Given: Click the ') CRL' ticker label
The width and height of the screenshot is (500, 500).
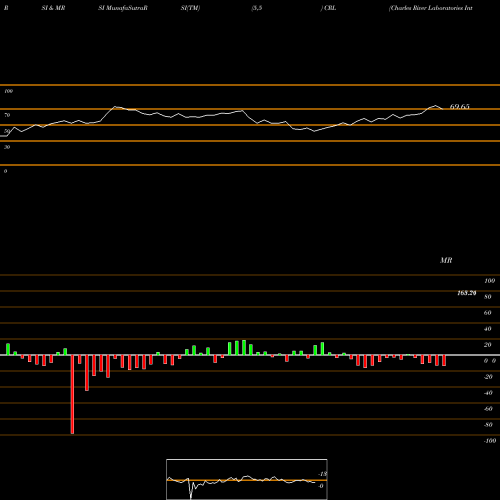Looking at the screenshot, I should 328,8.
